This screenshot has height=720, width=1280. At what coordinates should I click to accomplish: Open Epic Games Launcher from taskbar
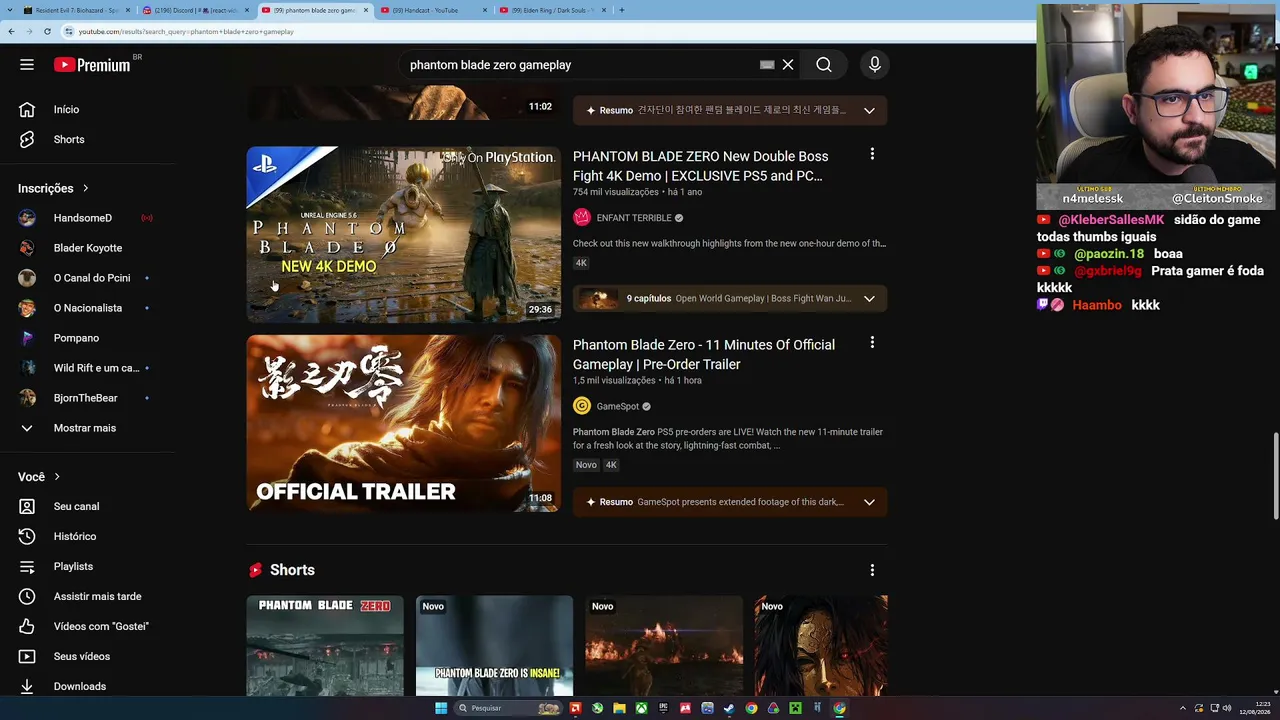click(x=663, y=708)
